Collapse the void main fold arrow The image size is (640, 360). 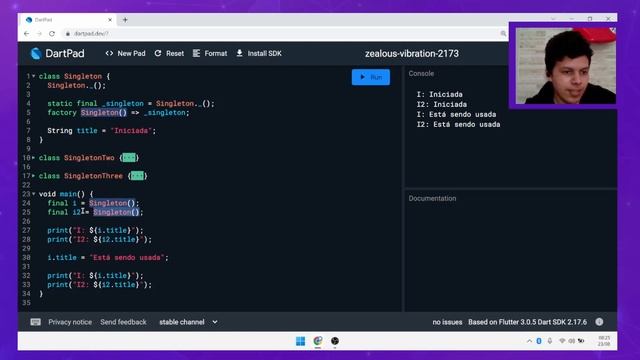tap(33, 194)
